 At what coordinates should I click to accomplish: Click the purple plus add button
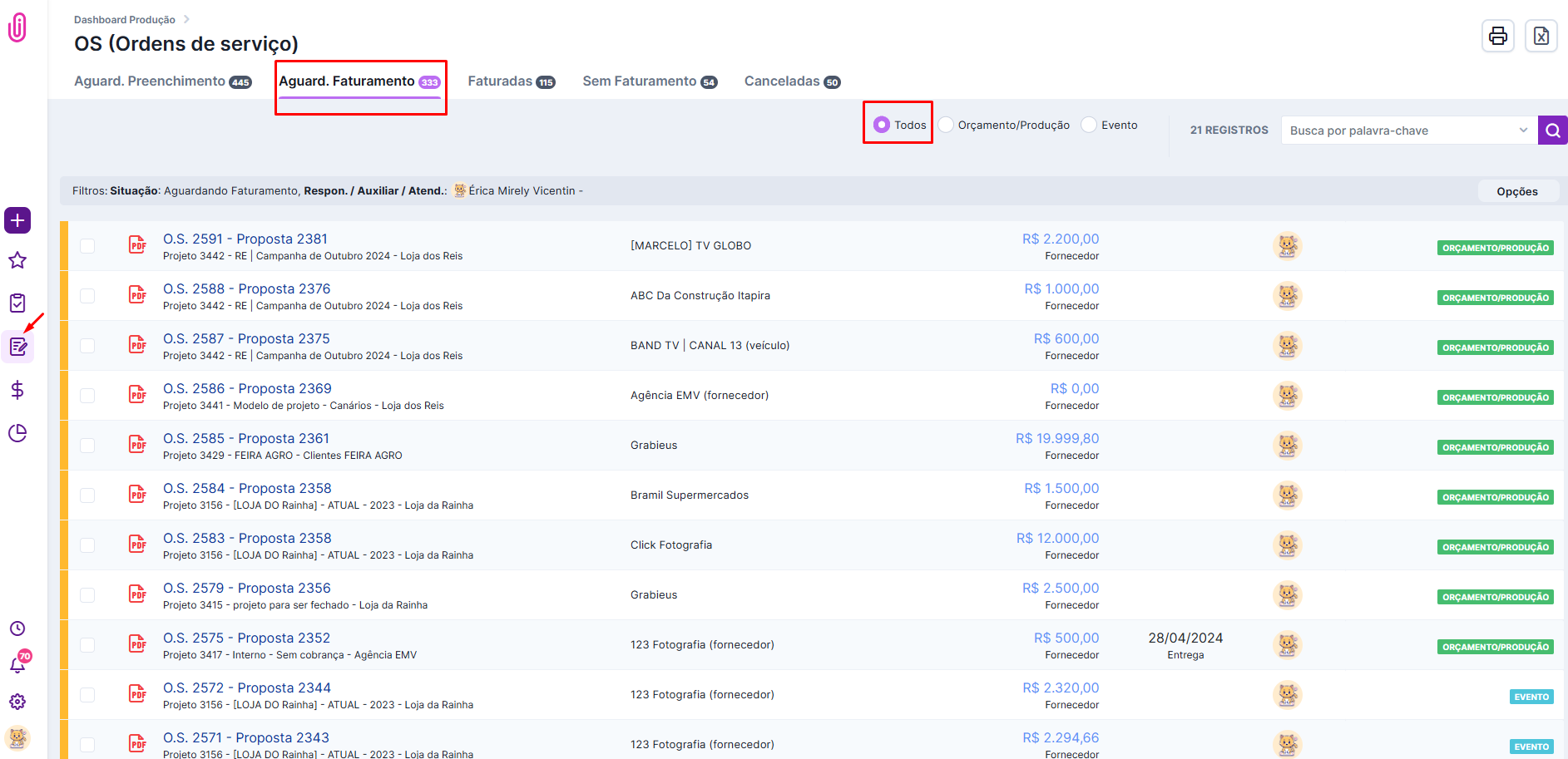click(x=17, y=220)
